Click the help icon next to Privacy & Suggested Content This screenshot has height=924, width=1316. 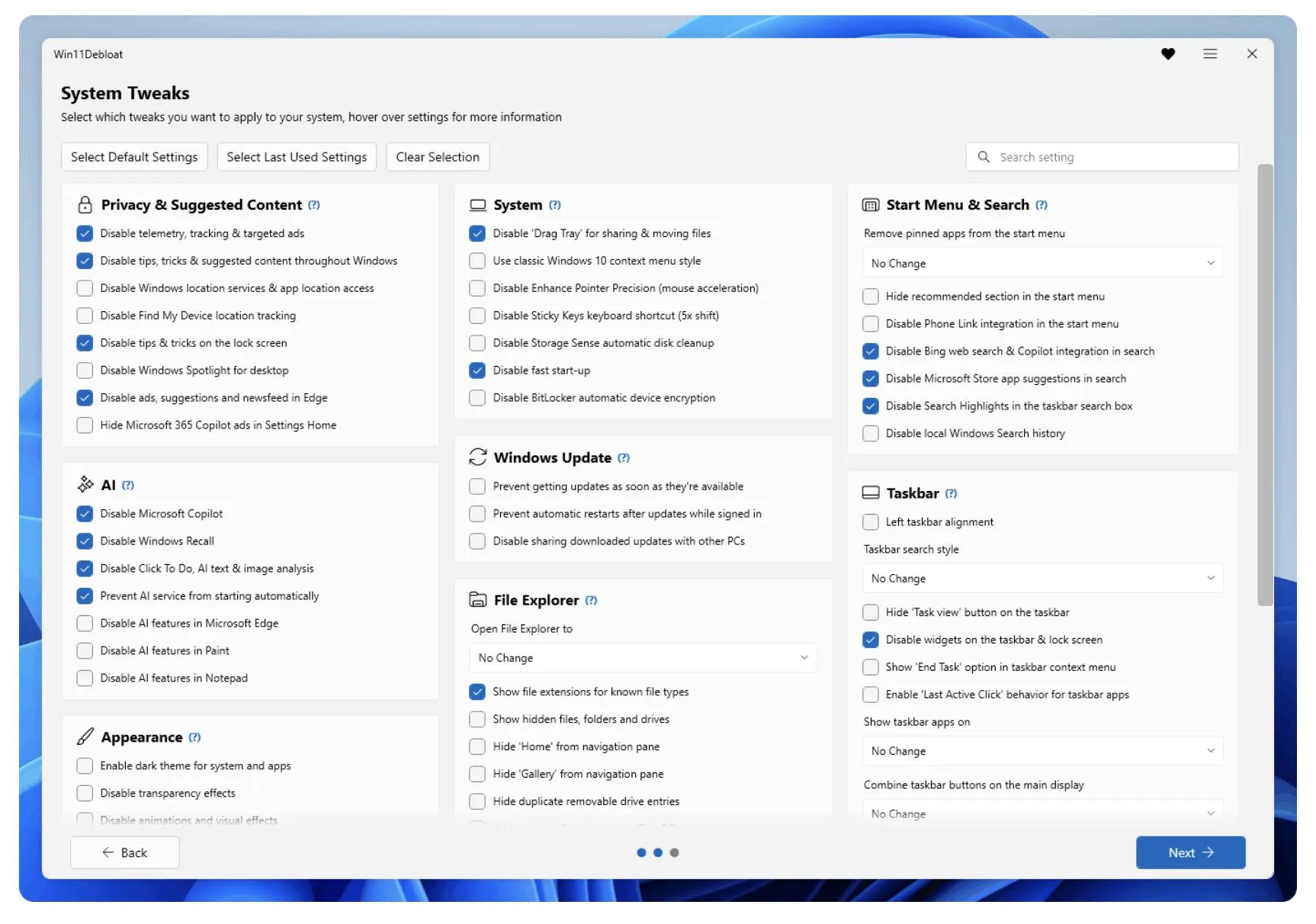point(314,205)
